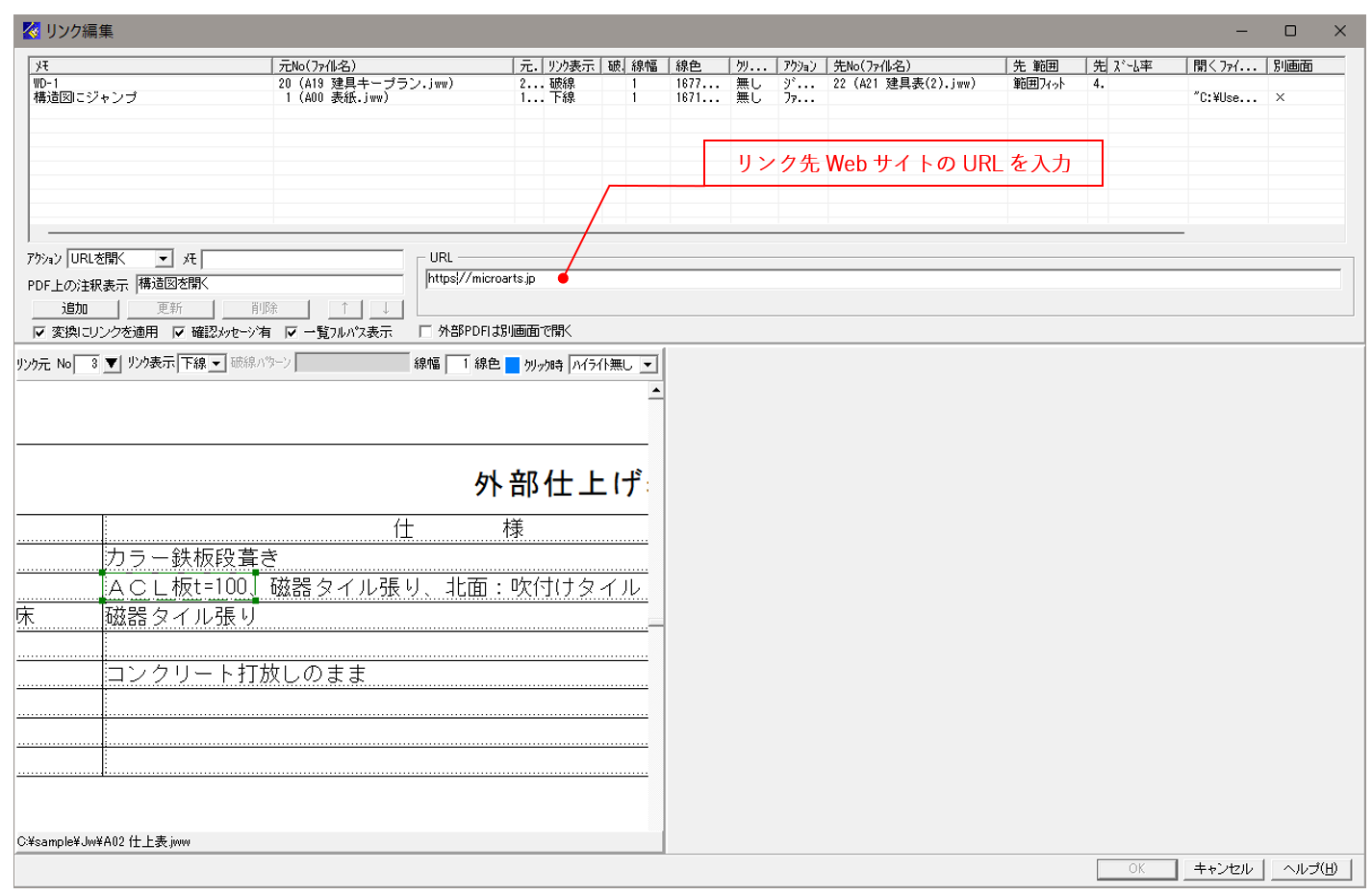The height and width of the screenshot is (895, 1372).
Task: Click the 追加 button to add a link
Action: [x=74, y=309]
